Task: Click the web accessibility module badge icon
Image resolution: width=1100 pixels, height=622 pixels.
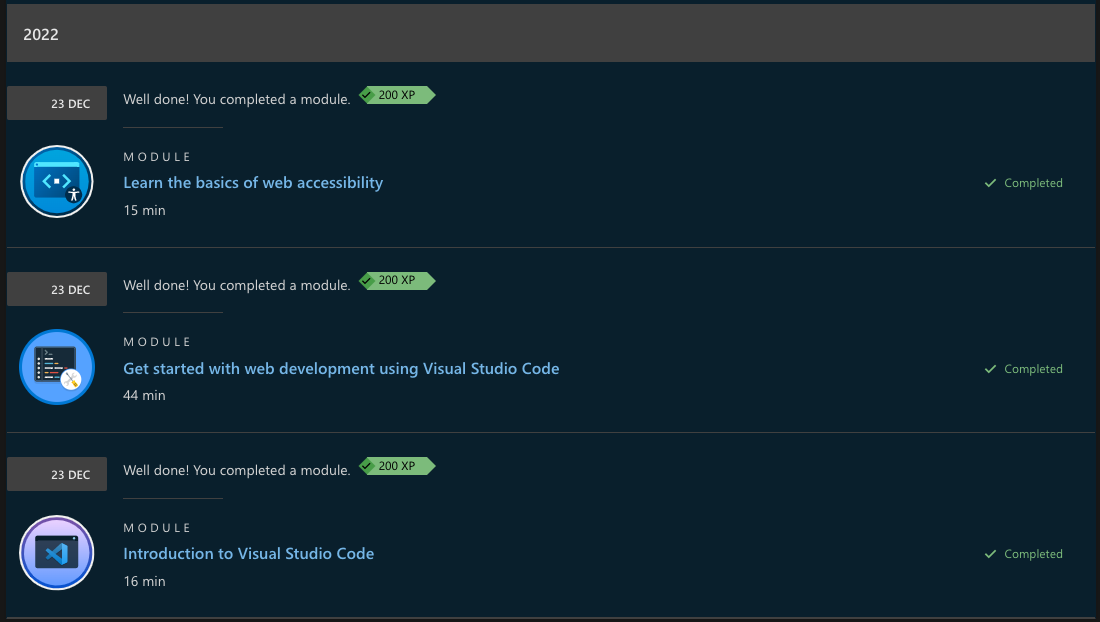Action: tap(57, 182)
